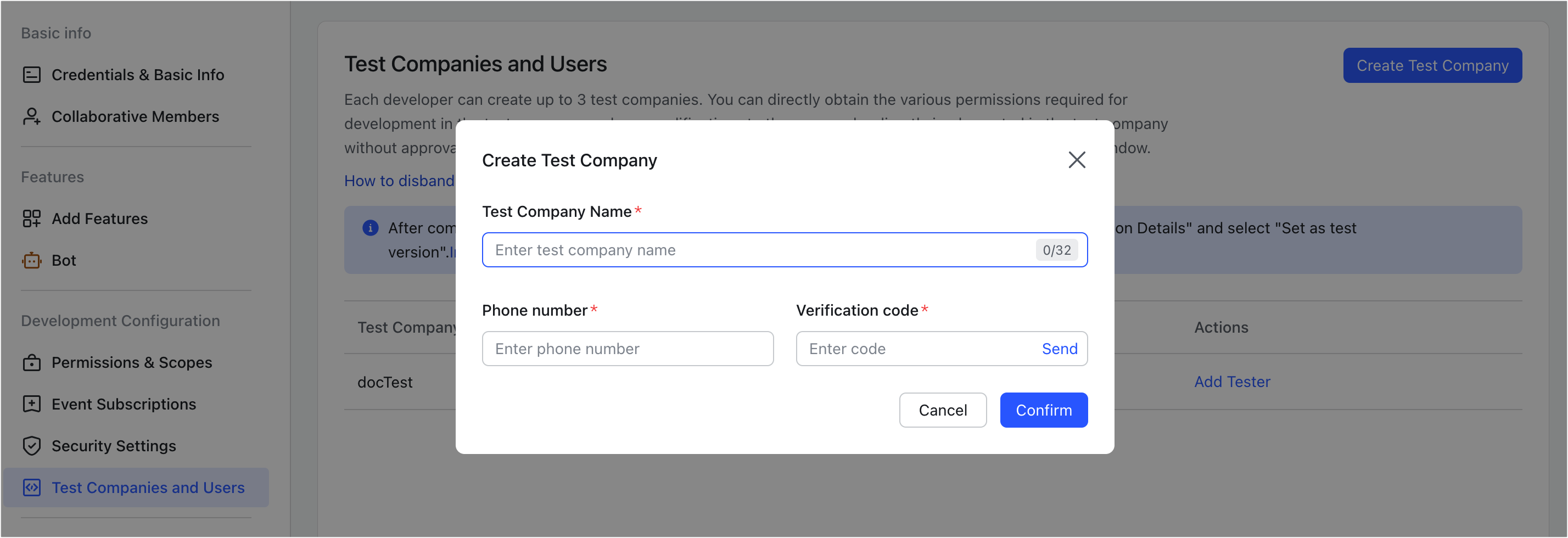This screenshot has height=538, width=1568.
Task: Send the verification code
Action: click(1059, 349)
